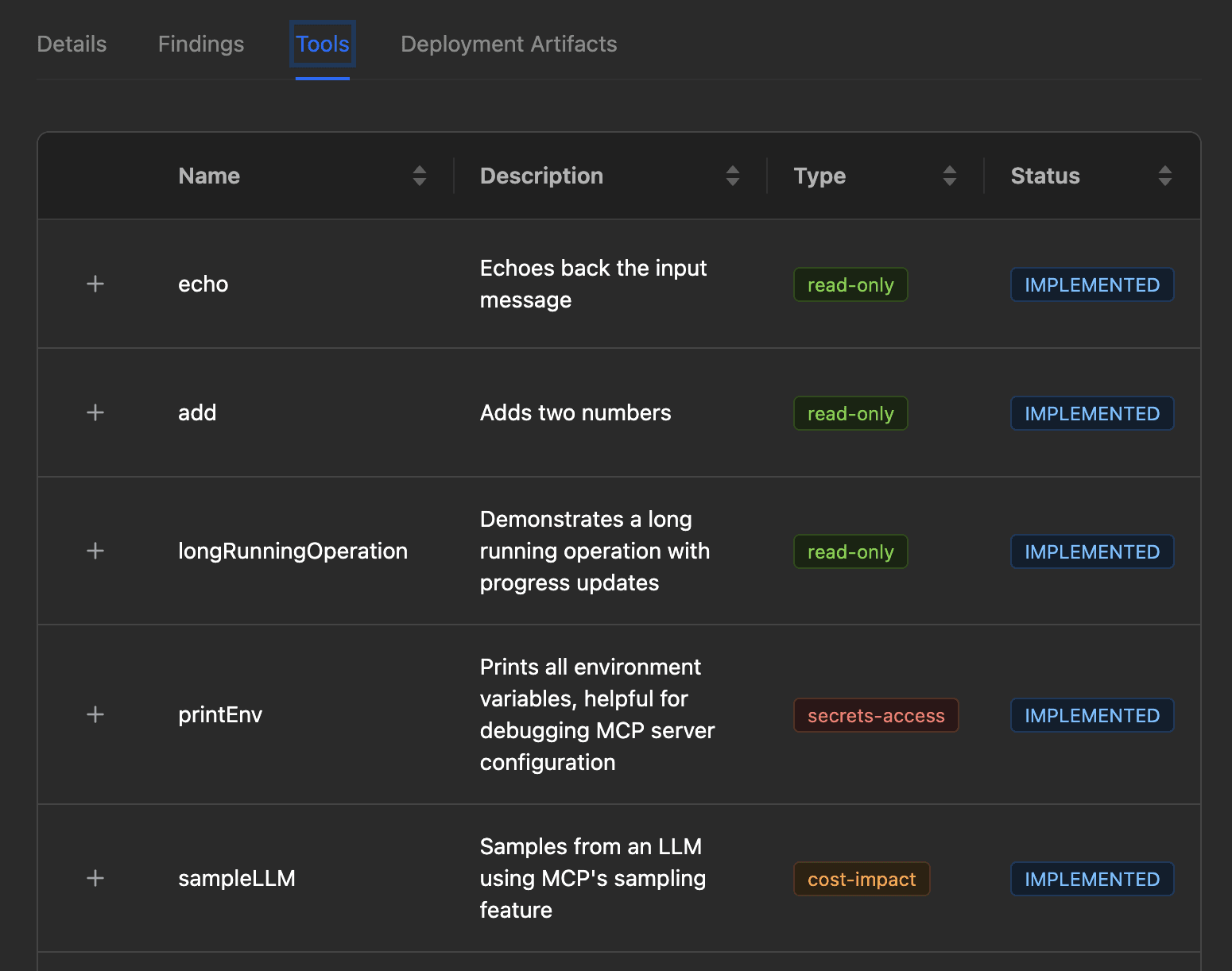Open the Findings tab
Image resolution: width=1232 pixels, height=971 pixels.
201,44
